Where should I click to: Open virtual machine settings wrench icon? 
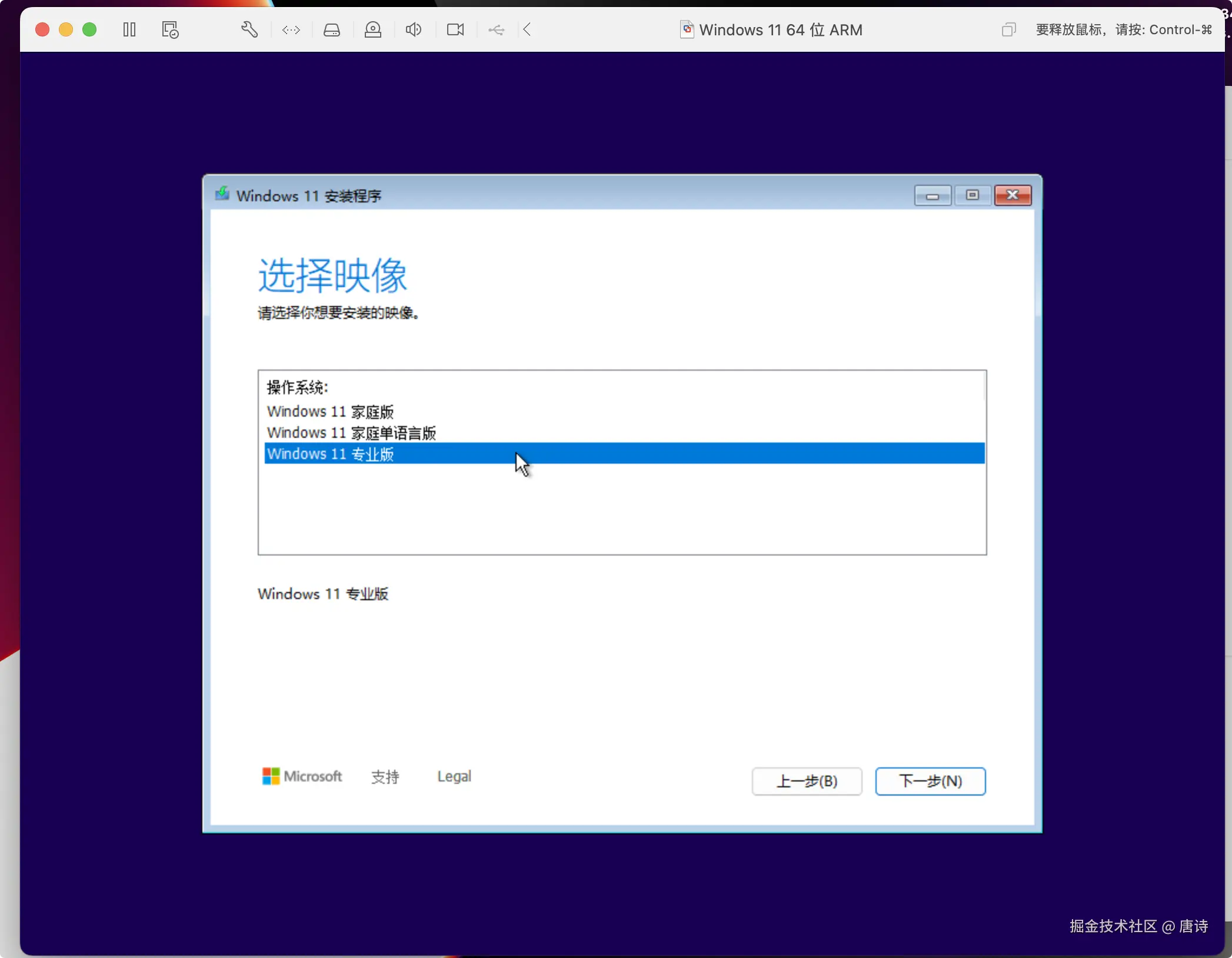249,29
